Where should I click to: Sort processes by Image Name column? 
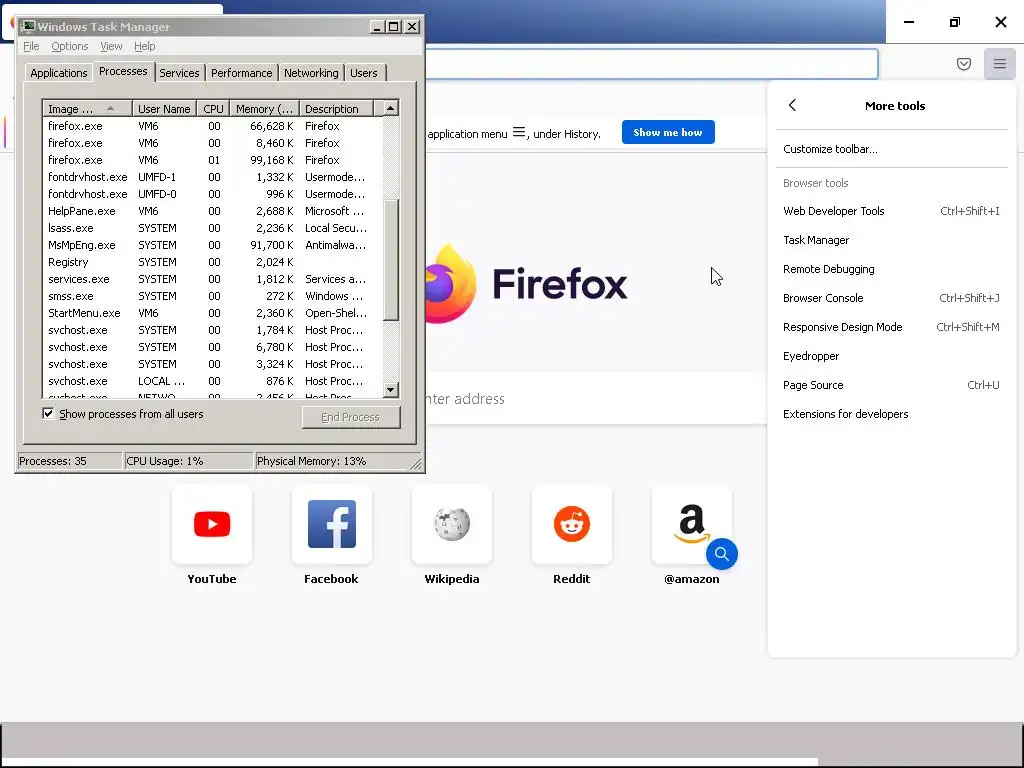click(x=88, y=108)
